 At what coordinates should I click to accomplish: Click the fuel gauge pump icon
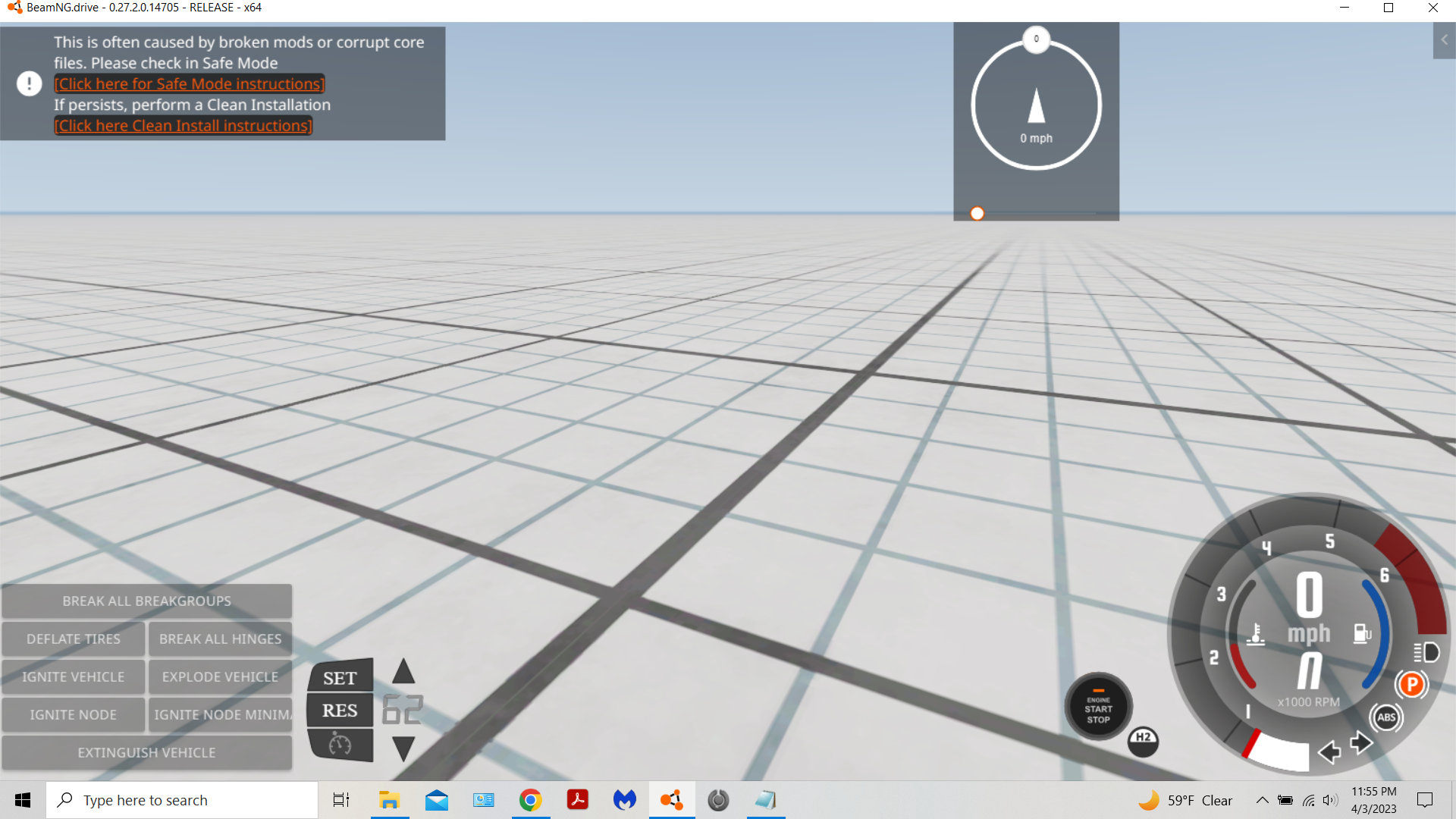point(1362,633)
